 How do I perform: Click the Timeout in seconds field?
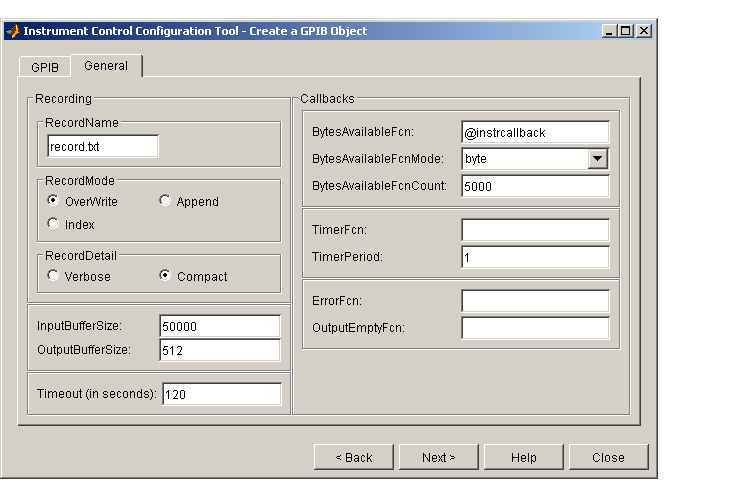[x=222, y=394]
